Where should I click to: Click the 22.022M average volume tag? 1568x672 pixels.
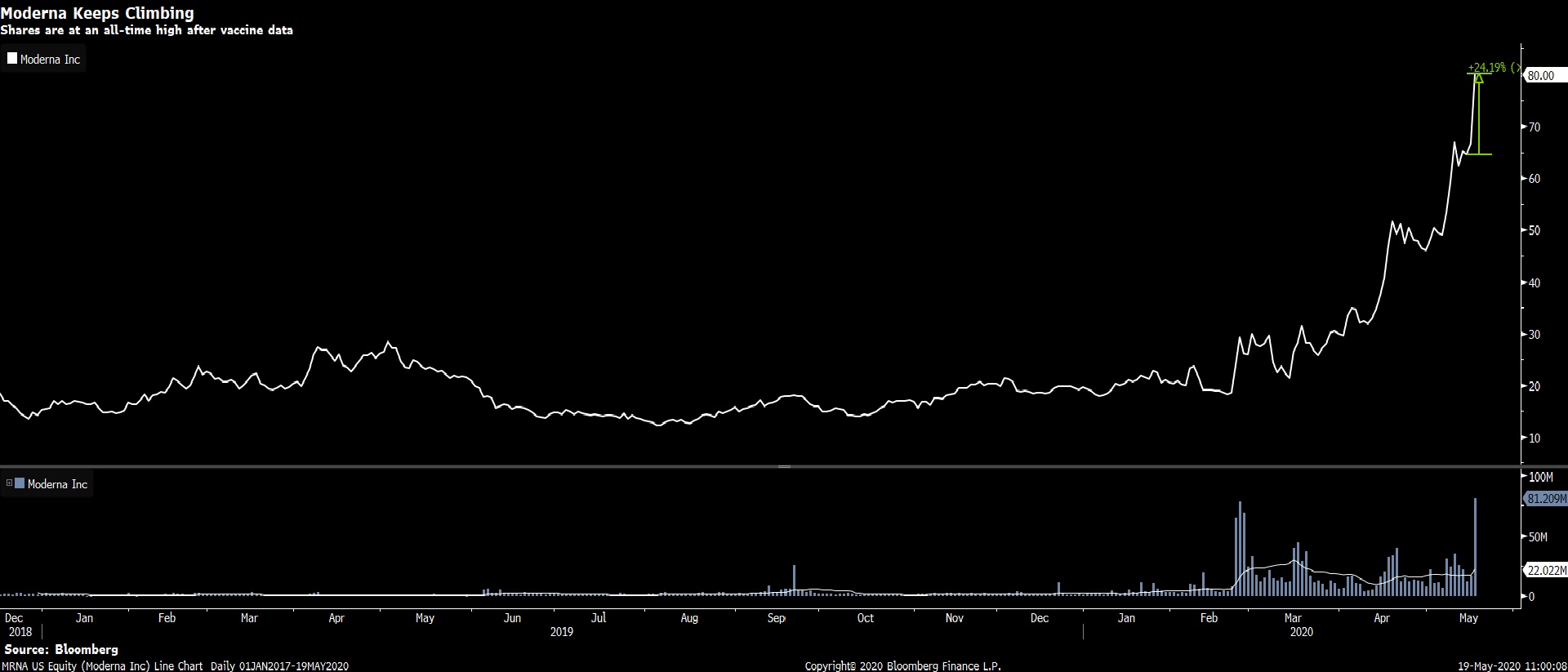pyautogui.click(x=1546, y=570)
